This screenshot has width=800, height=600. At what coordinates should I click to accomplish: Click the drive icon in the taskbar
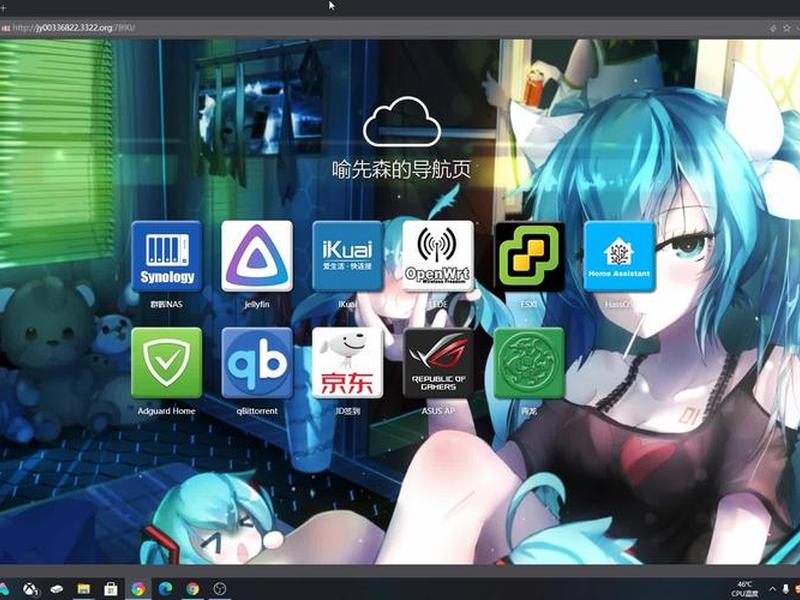[x=56, y=589]
